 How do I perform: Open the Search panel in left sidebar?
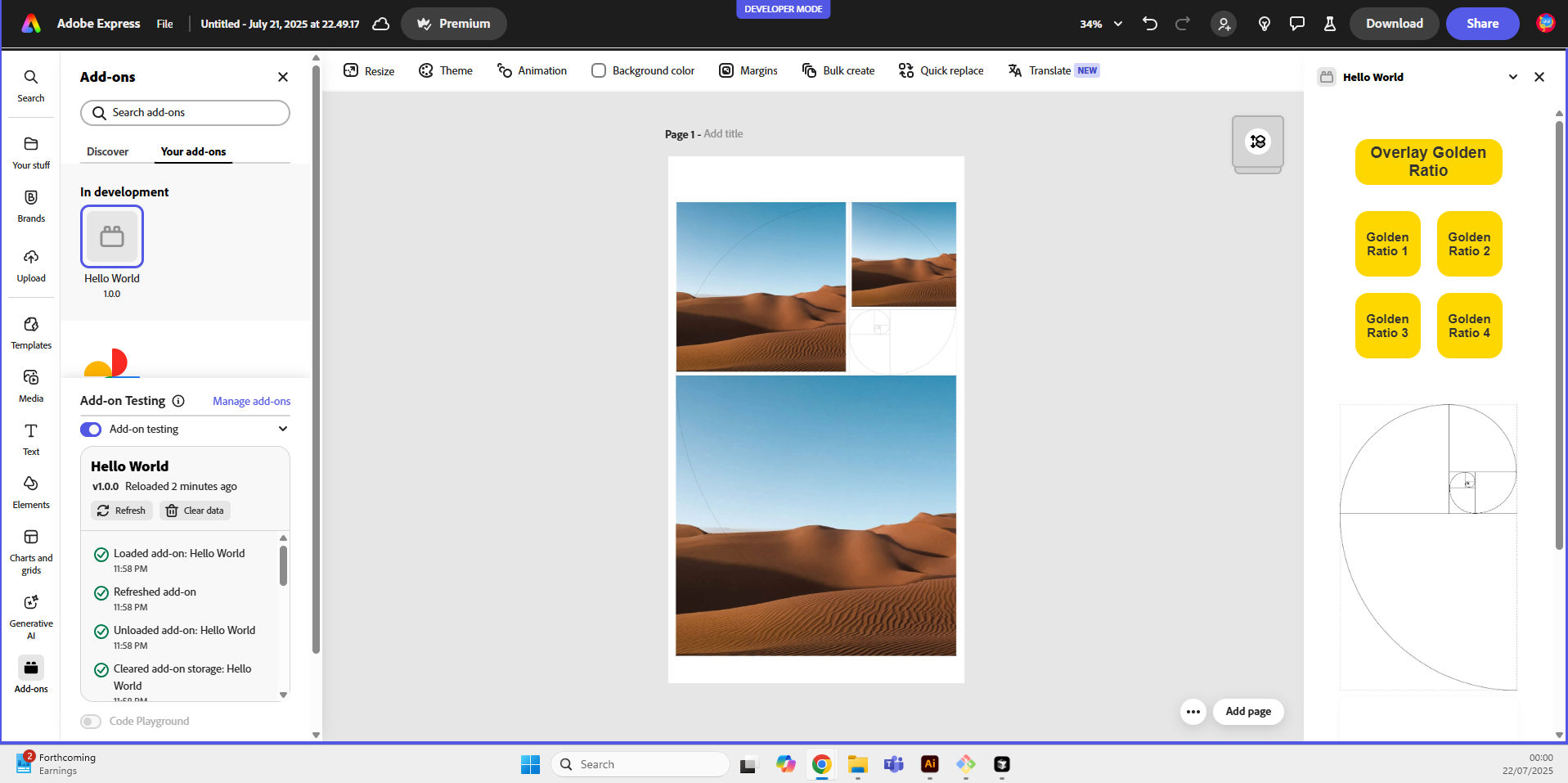click(31, 86)
